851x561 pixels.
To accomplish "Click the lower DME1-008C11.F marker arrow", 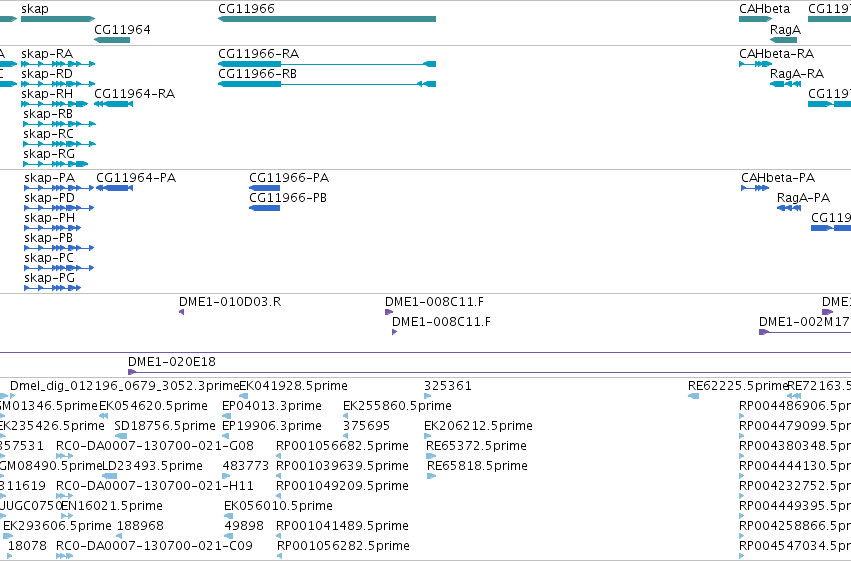I will [x=395, y=332].
